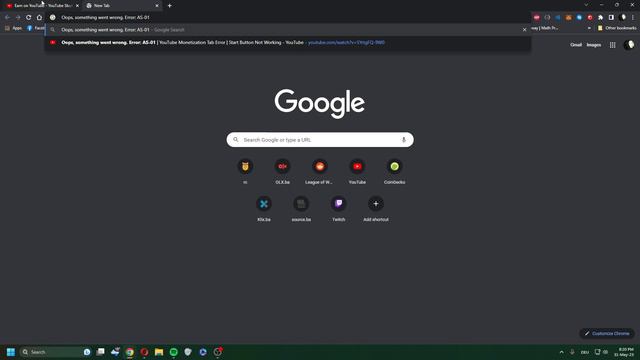Open the dark square shortcut beside Klix.ba
Image resolution: width=640 pixels, height=360 pixels.
pos(301,208)
